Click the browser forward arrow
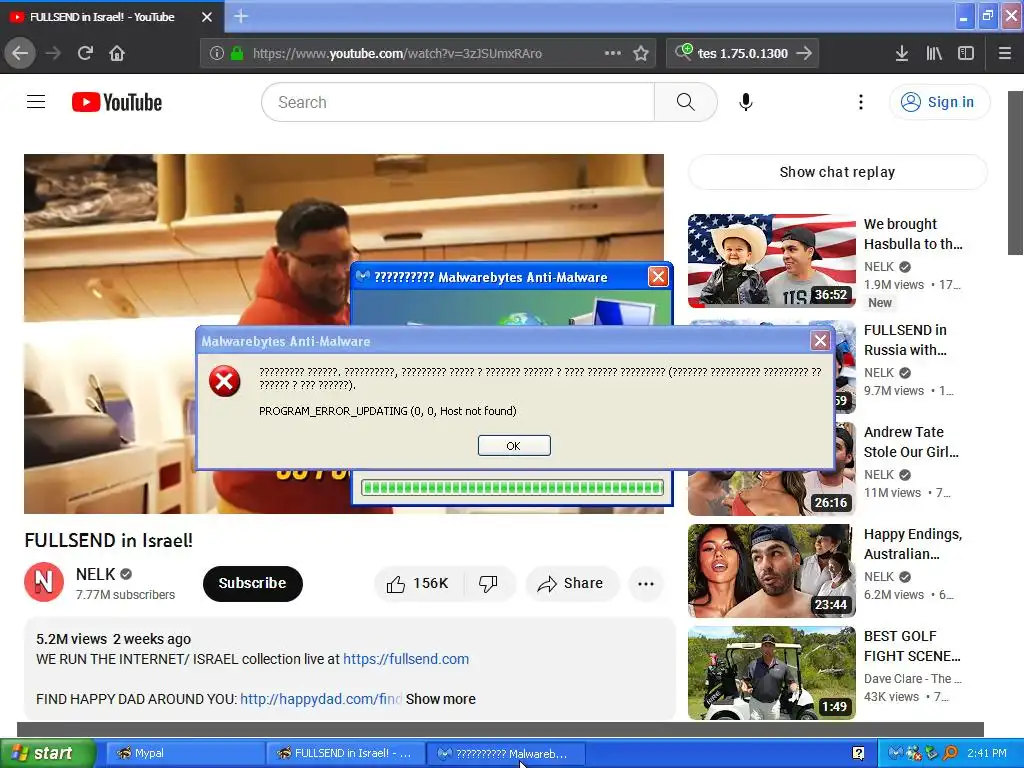1024x768 pixels. click(53, 53)
